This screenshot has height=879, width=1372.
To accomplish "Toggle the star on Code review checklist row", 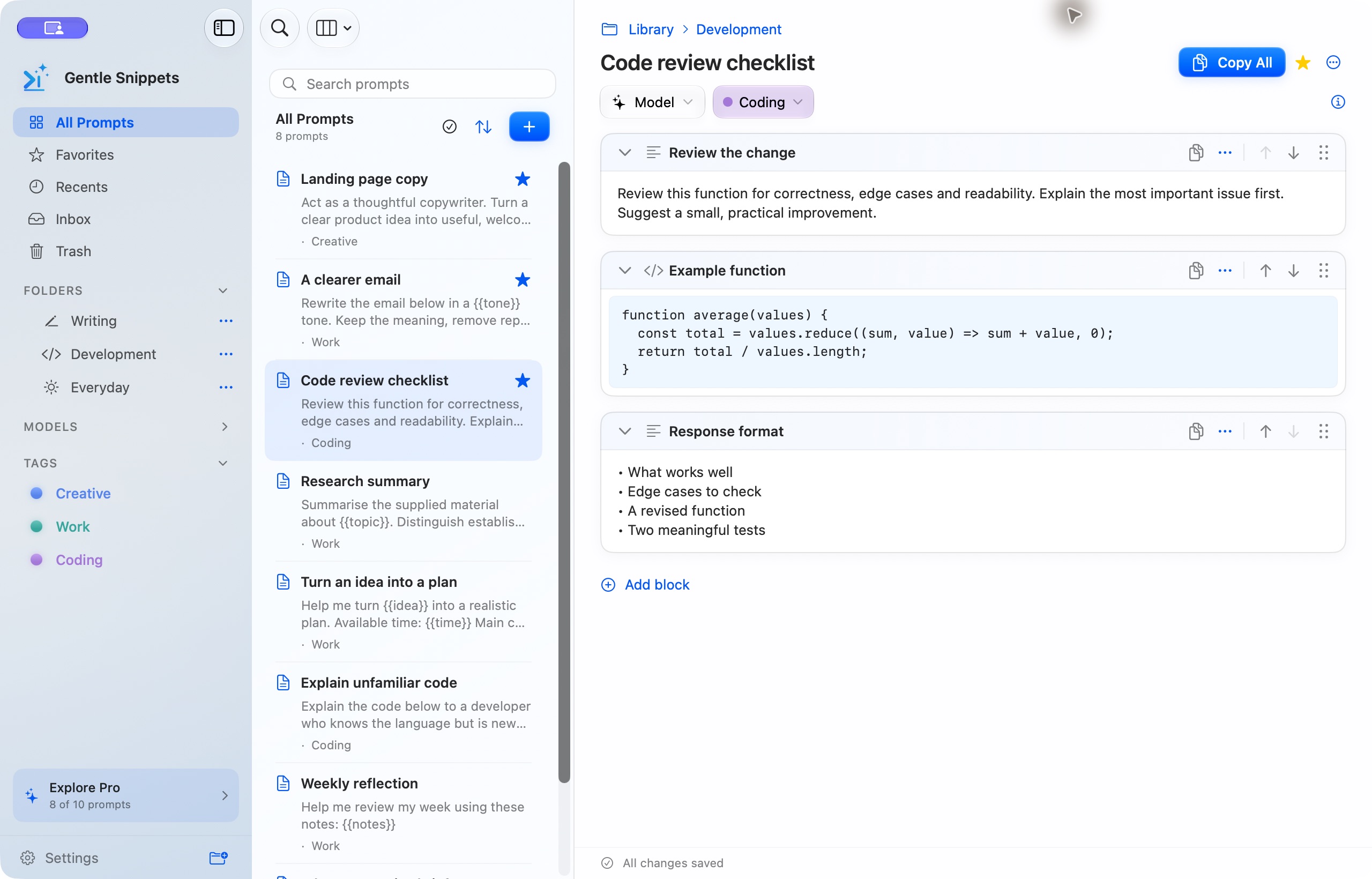I will coord(522,381).
